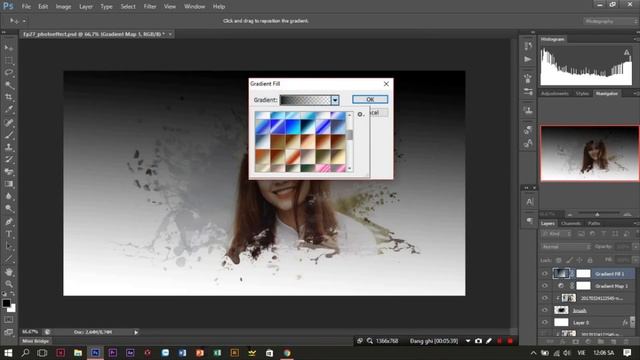
Task: Open the Image menu
Action: point(63,7)
